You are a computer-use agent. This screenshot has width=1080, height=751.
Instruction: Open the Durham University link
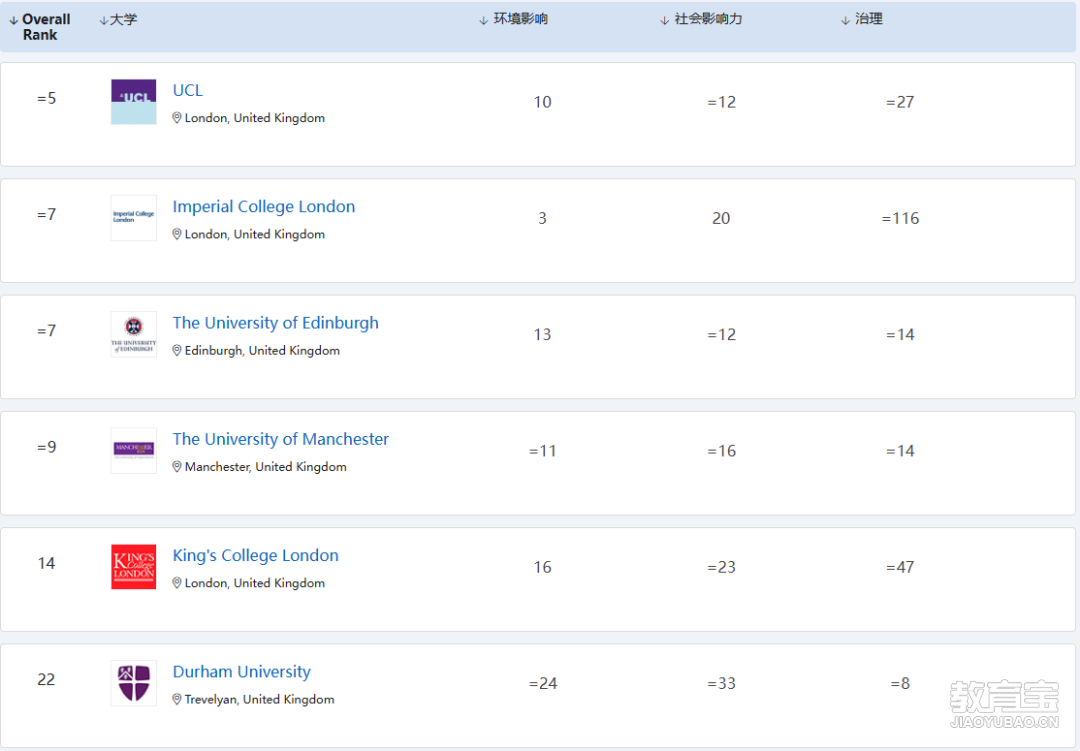242,672
